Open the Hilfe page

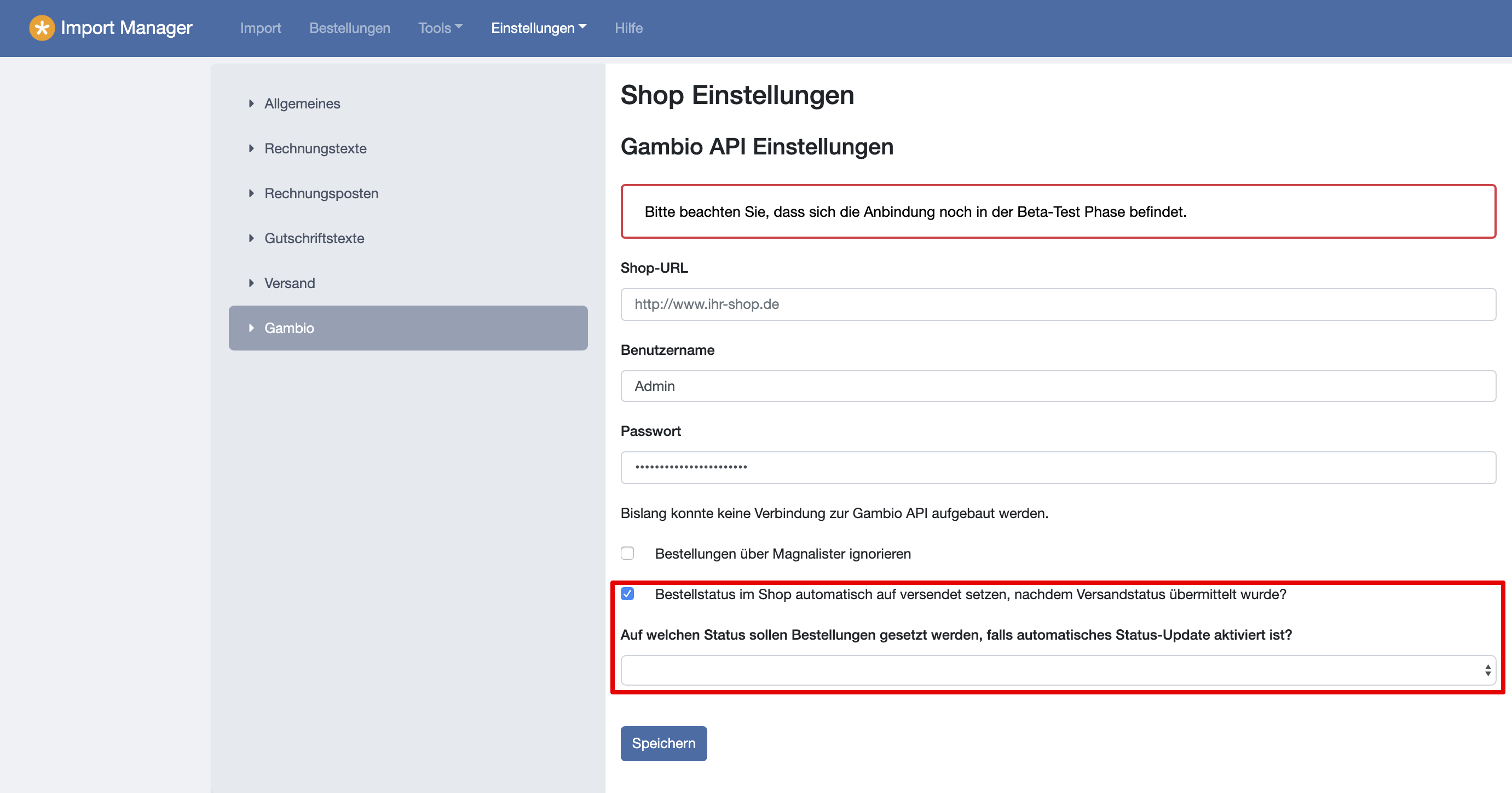click(x=628, y=27)
